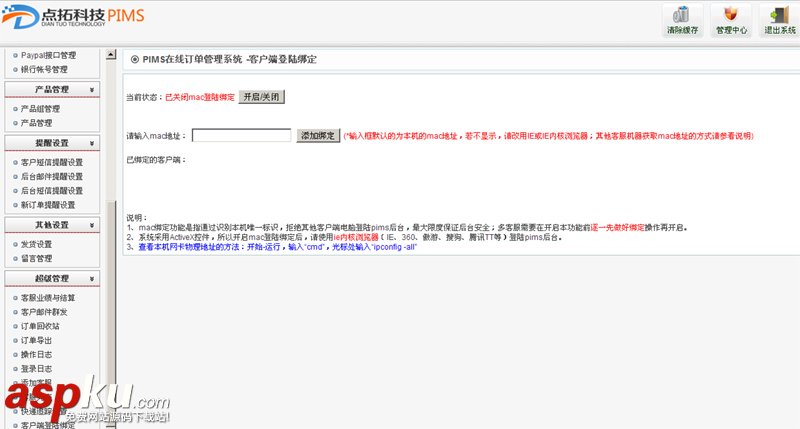Image resolution: width=800 pixels, height=429 pixels.
Task: Collapse the 提醒设置 section header
Action: [x=52, y=143]
